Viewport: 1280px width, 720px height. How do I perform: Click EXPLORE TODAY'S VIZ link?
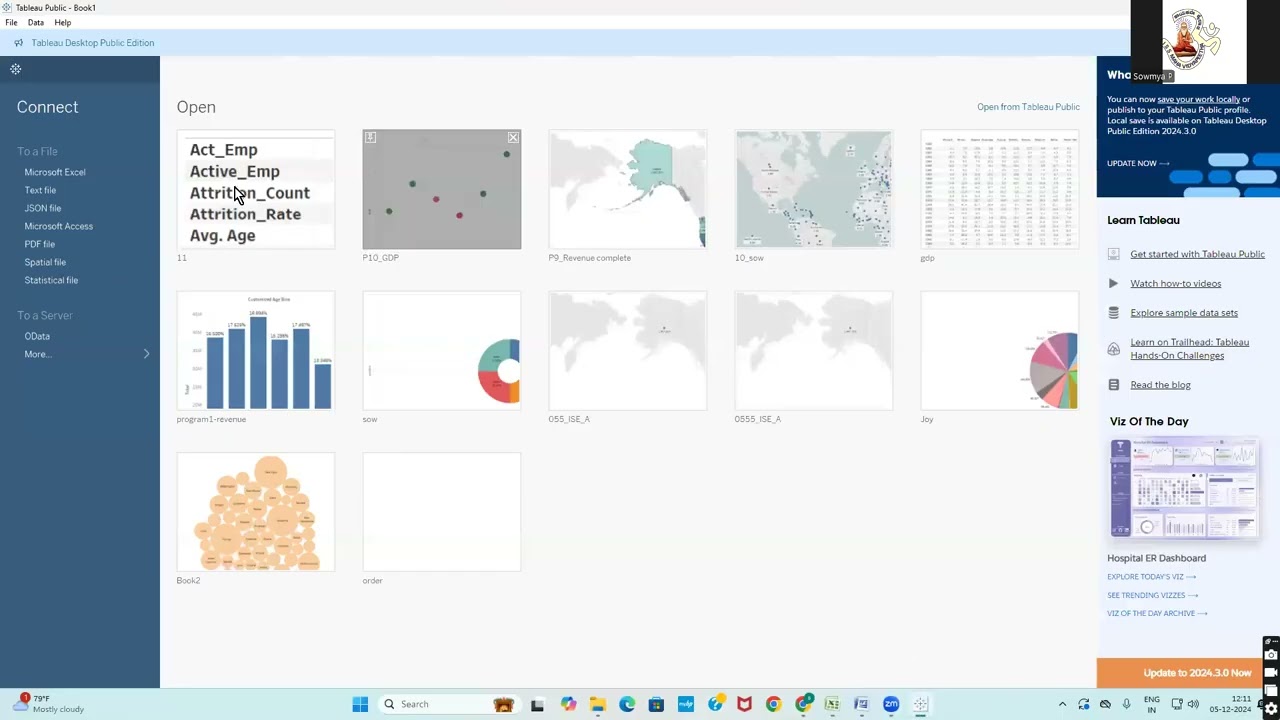1151,577
